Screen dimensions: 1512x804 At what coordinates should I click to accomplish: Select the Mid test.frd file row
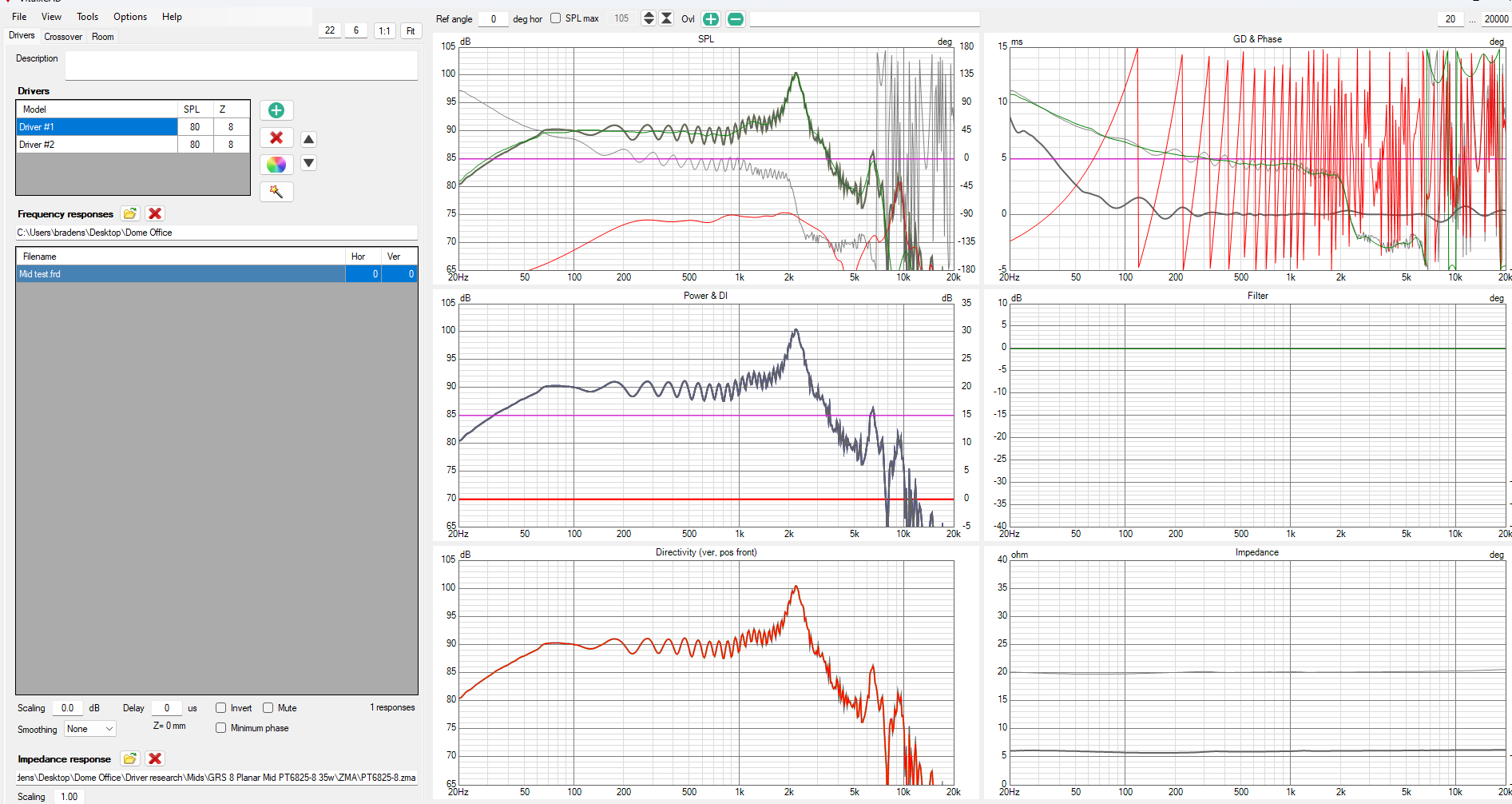[x=216, y=274]
